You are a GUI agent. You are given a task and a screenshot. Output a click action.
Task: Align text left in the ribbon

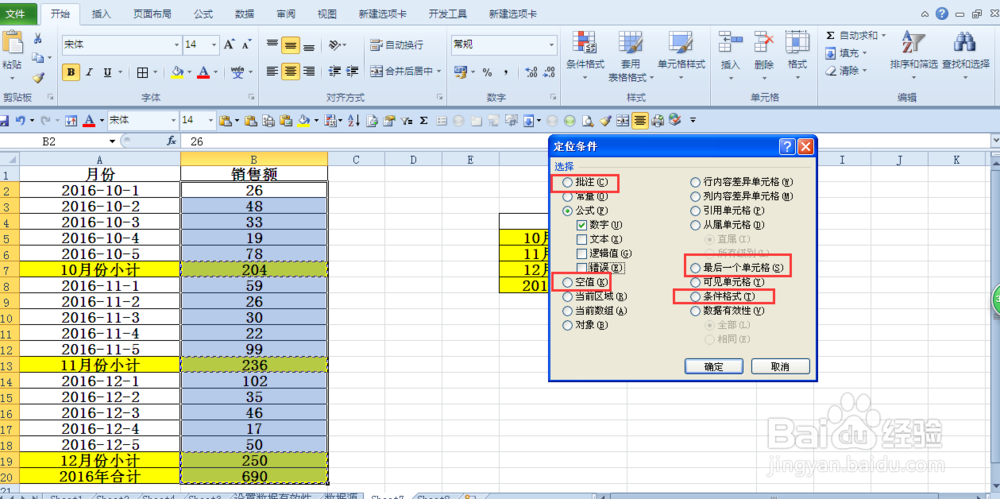point(272,71)
